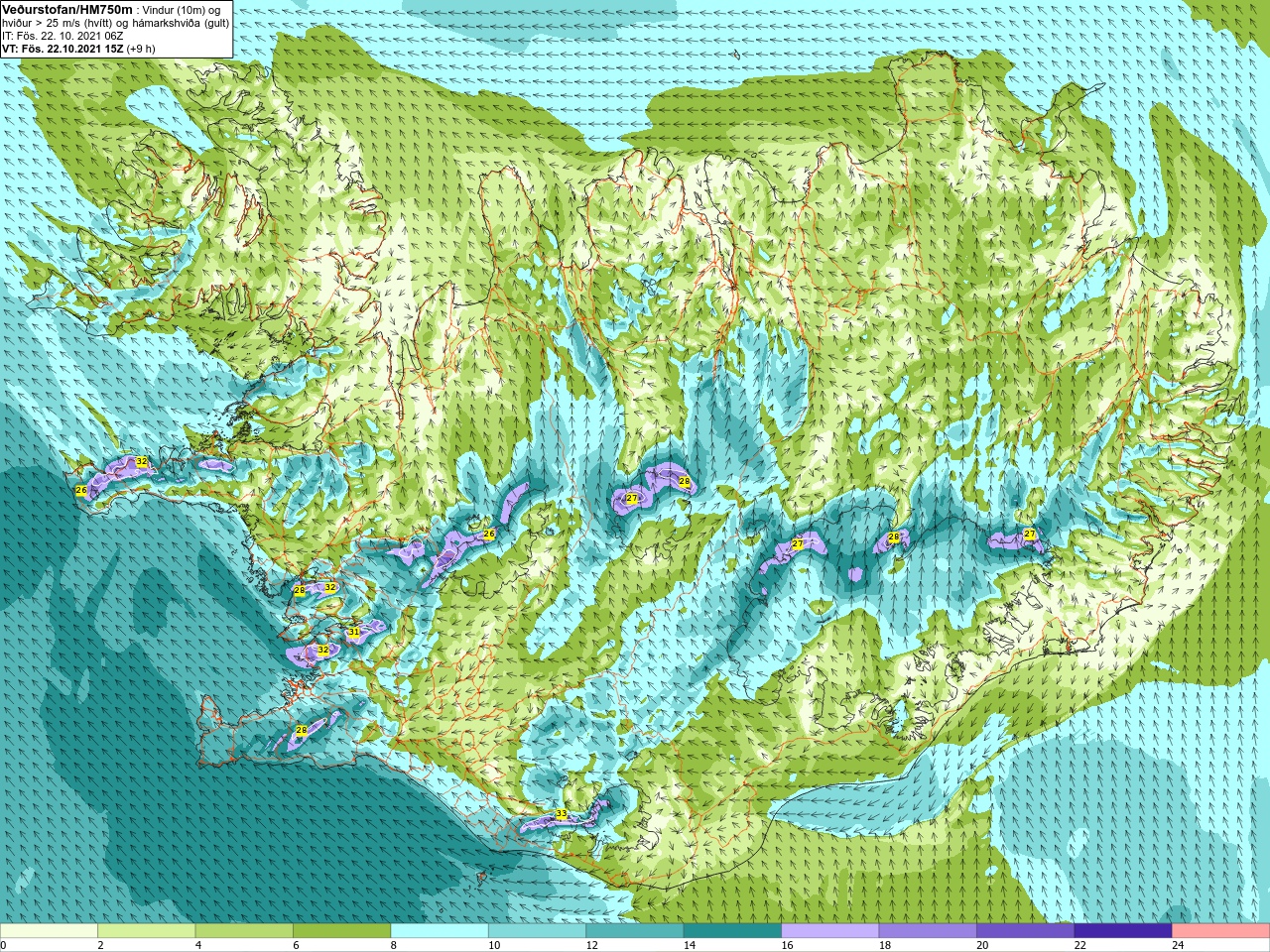This screenshot has height=952, width=1270.
Task: Select the dark teal 14–16 m/s legend swatch
Action: [732, 931]
